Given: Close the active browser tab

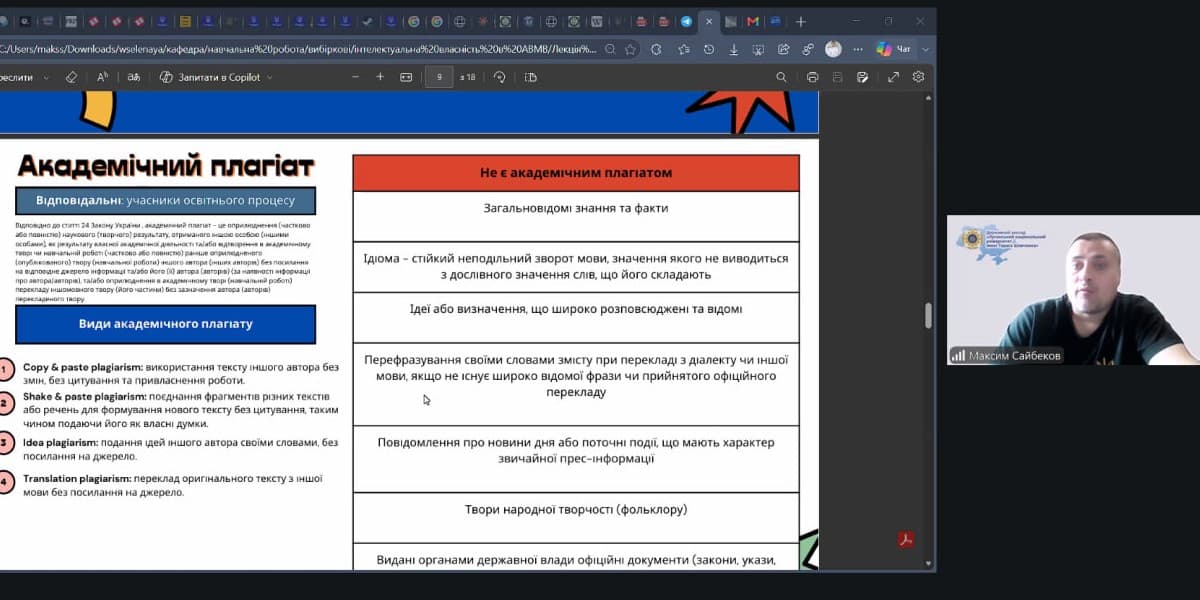Looking at the screenshot, I should pyautogui.click(x=709, y=21).
